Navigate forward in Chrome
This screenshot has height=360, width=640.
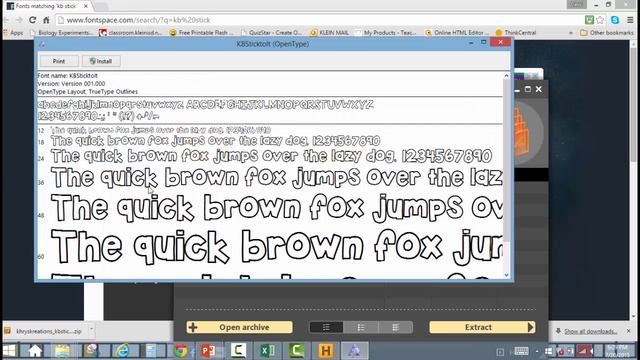click(19, 20)
